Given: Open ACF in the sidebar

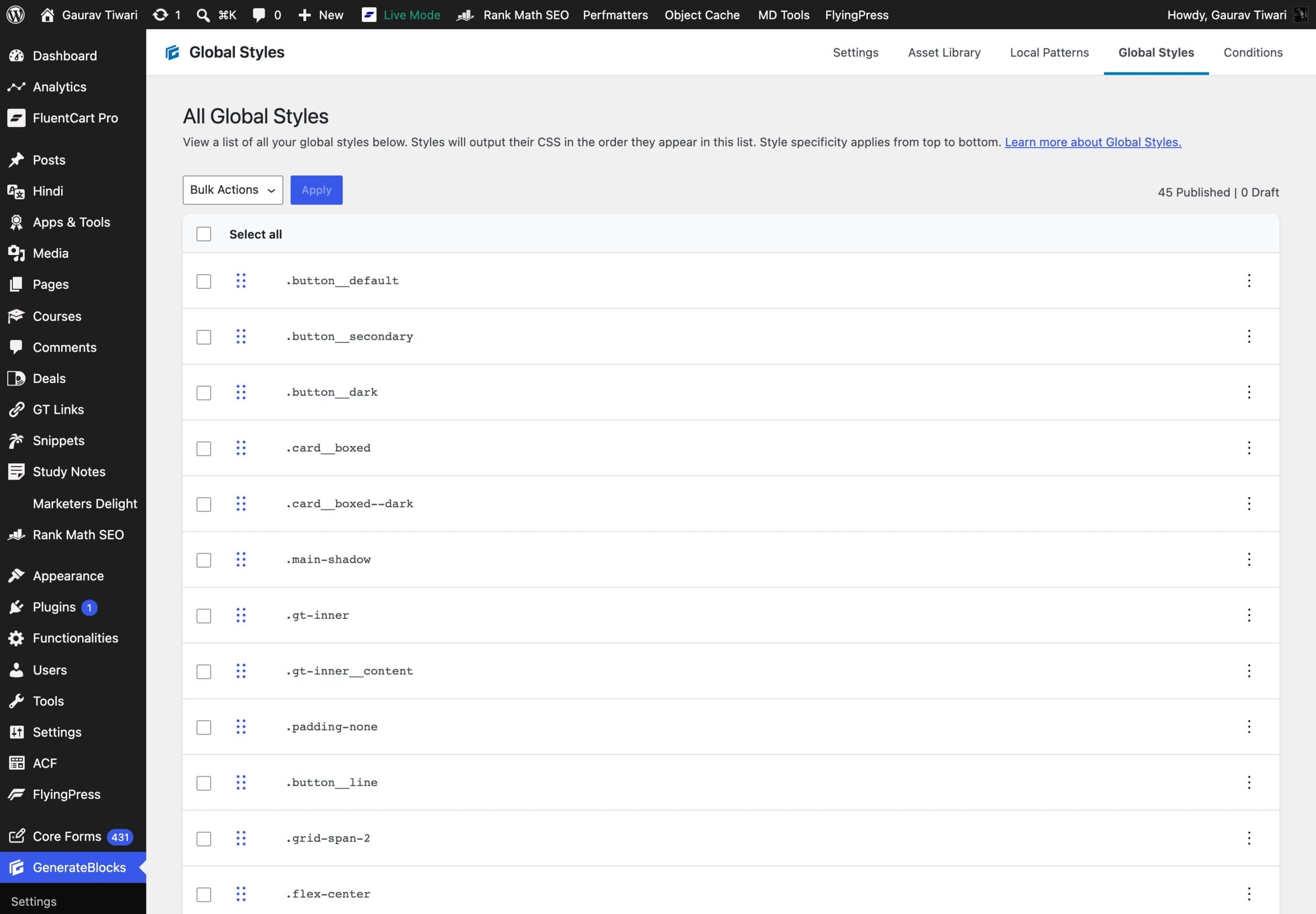Looking at the screenshot, I should click(72, 763).
